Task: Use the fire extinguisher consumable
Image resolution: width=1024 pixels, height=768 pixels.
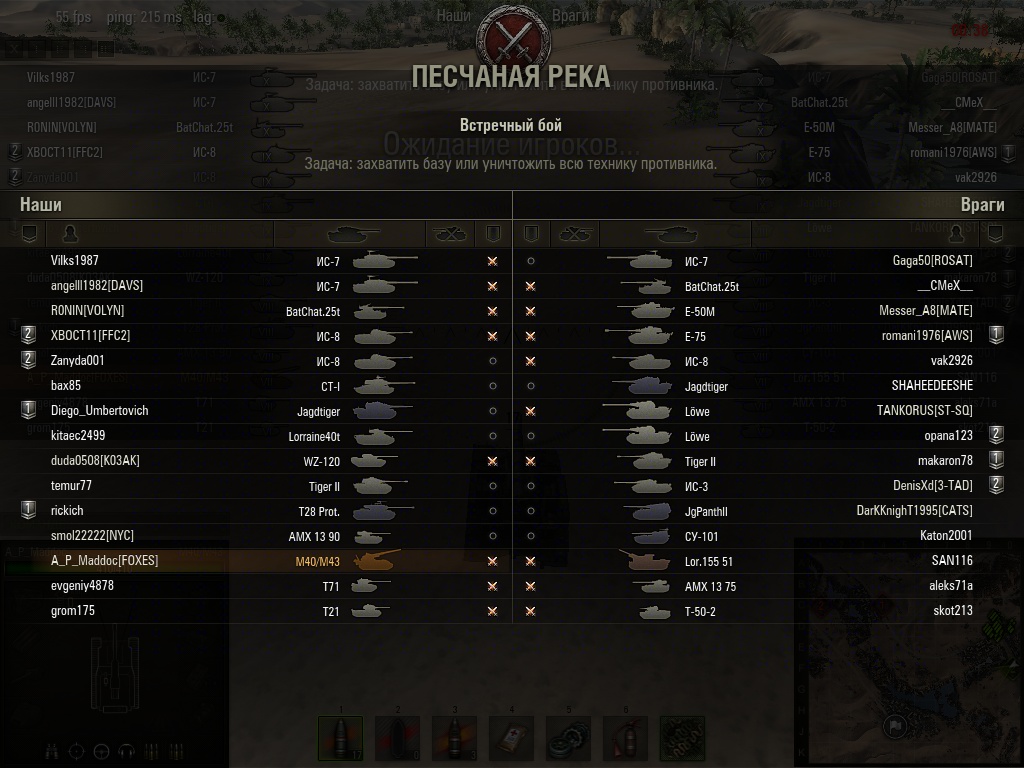Action: [x=625, y=738]
